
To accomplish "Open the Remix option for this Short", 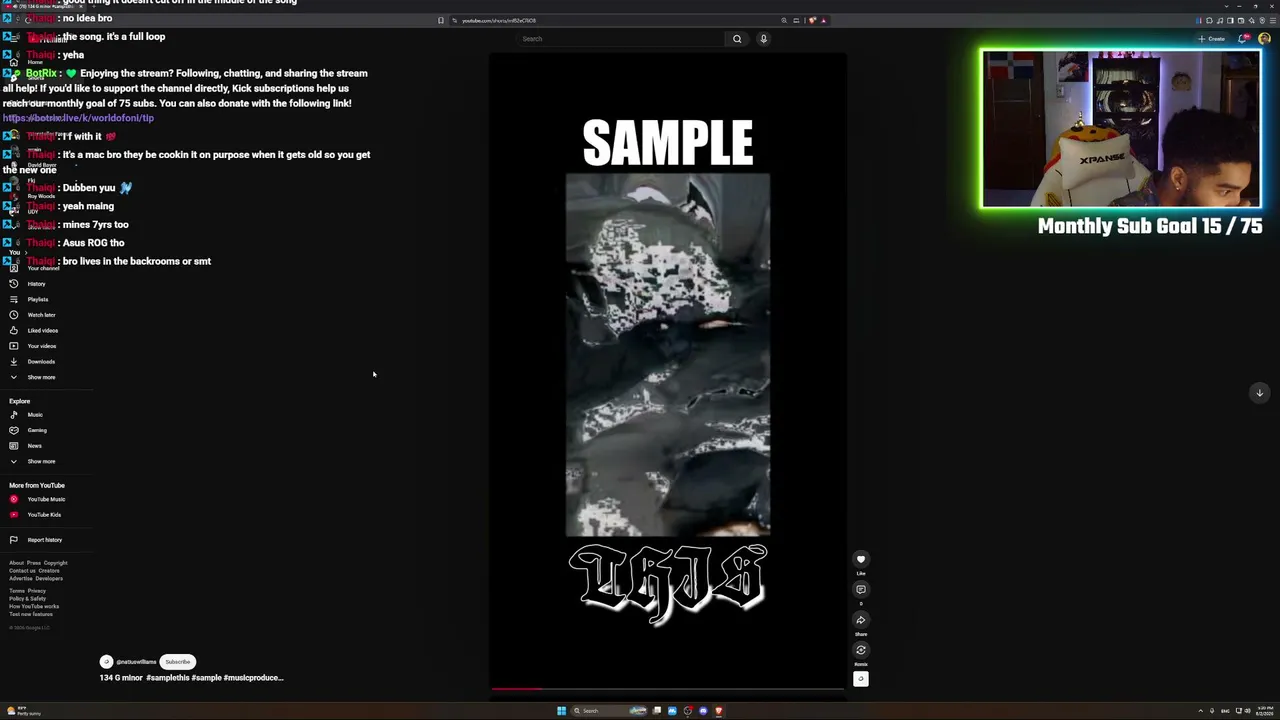I will coord(860,650).
